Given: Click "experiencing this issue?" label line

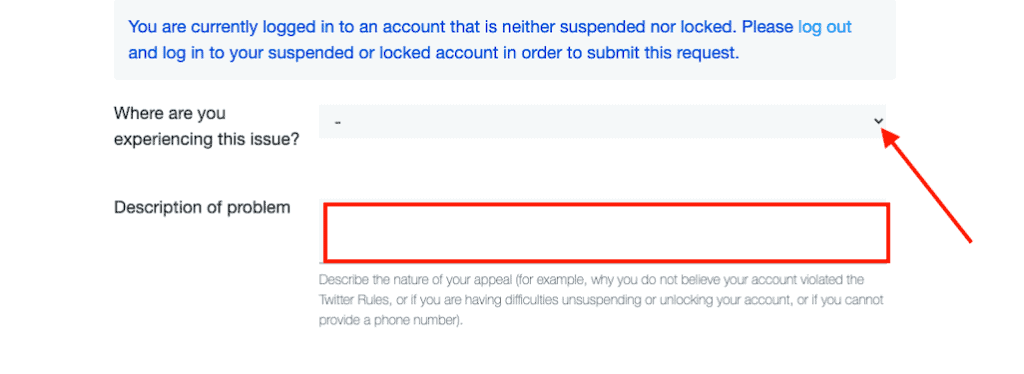Looking at the screenshot, I should pyautogui.click(x=206, y=140).
